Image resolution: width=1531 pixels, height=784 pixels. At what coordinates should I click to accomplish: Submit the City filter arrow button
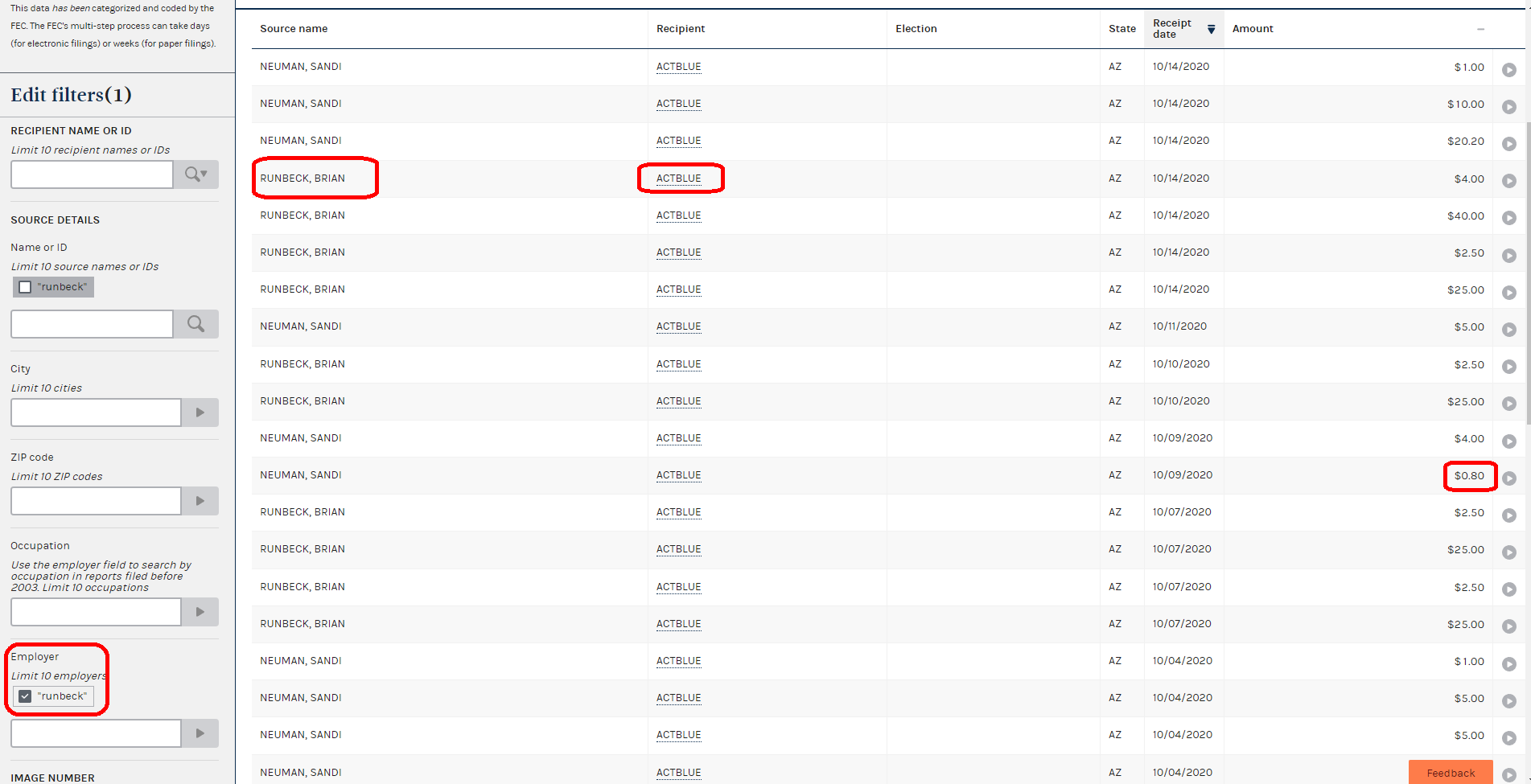(200, 413)
